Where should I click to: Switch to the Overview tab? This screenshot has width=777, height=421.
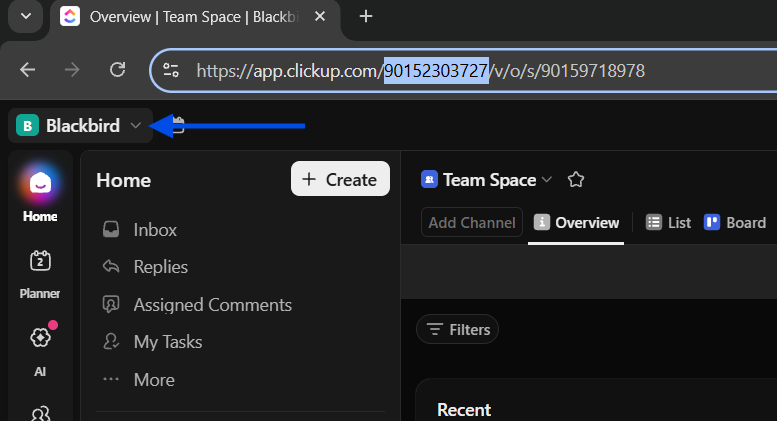tap(576, 223)
